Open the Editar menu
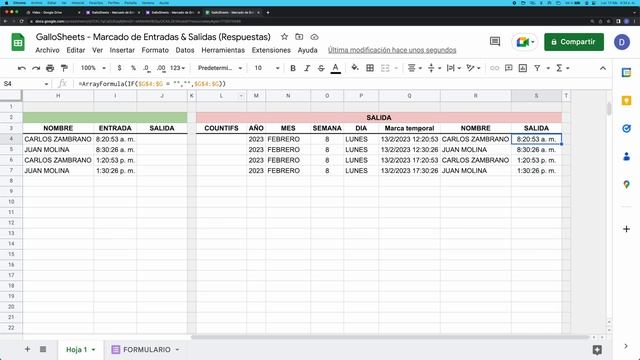640x360 pixels. pyautogui.click(x=76, y=50)
